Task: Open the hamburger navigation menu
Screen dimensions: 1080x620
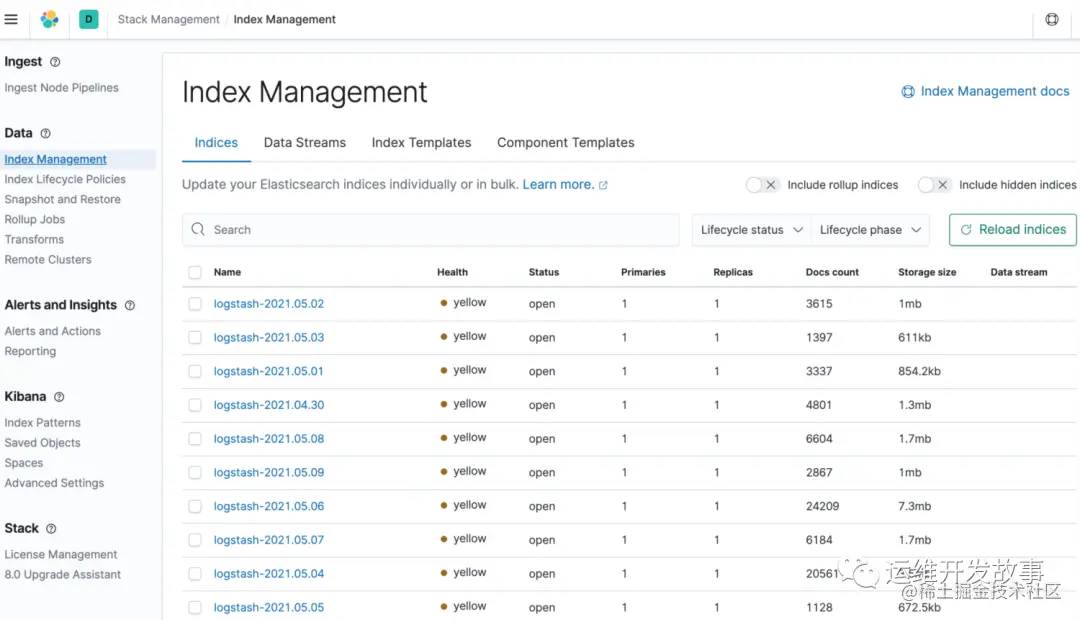Action: [x=11, y=19]
